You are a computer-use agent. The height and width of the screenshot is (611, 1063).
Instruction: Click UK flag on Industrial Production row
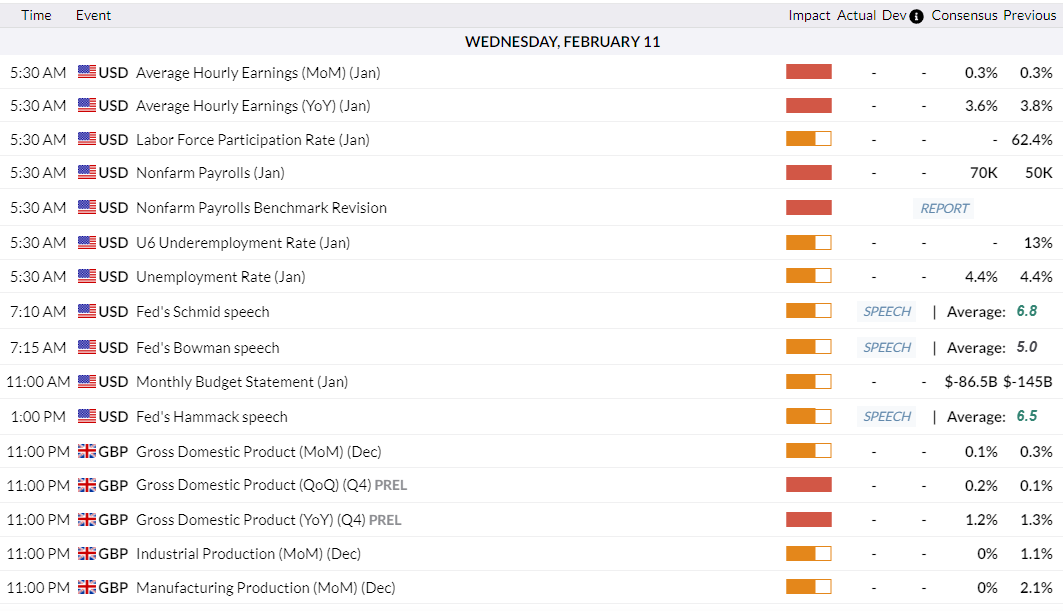click(x=87, y=553)
